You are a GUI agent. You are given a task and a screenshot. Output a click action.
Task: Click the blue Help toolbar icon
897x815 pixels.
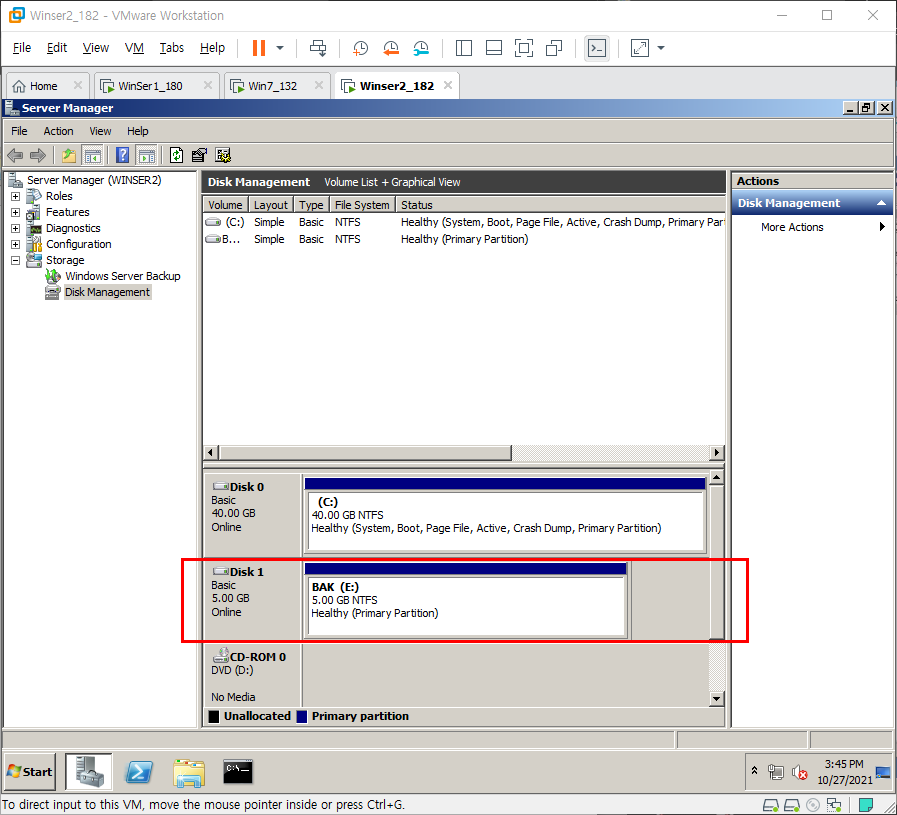[x=122, y=155]
